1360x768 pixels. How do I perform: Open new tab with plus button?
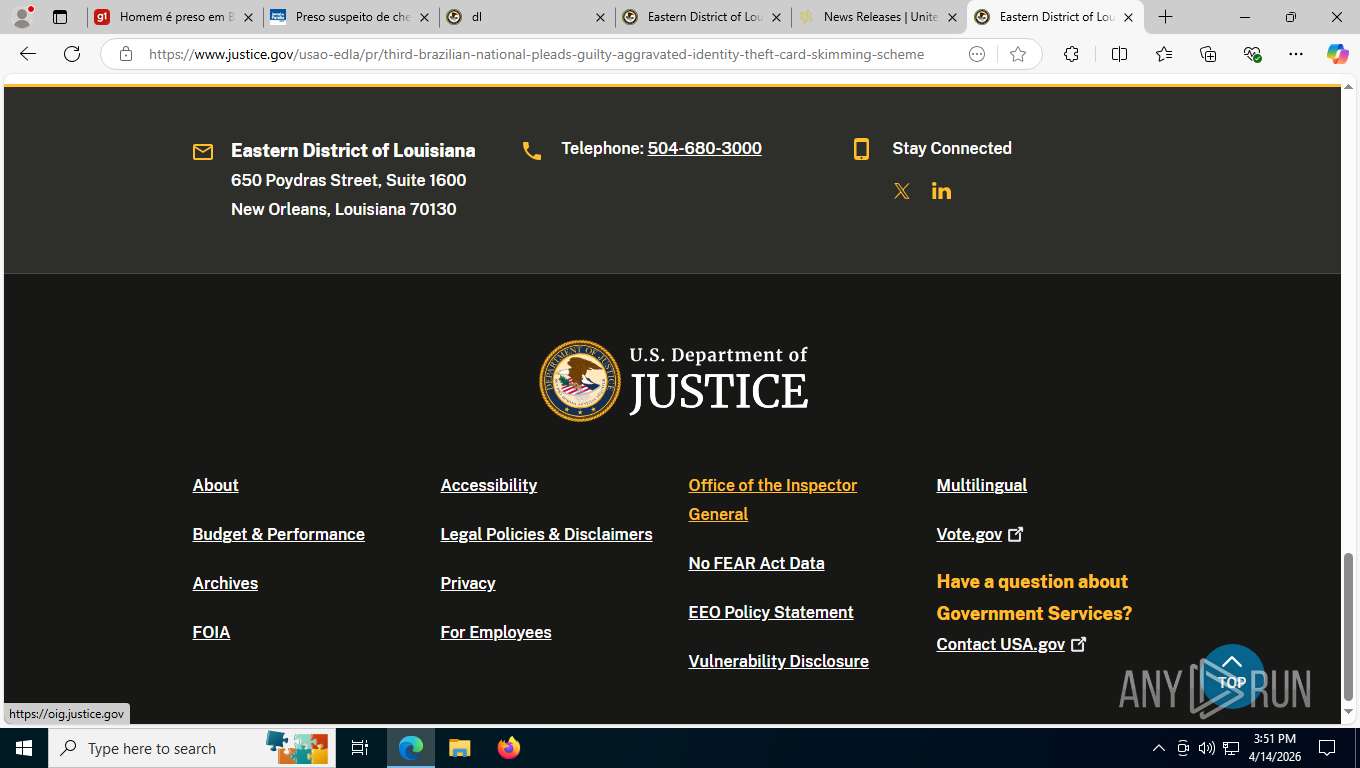1165,17
